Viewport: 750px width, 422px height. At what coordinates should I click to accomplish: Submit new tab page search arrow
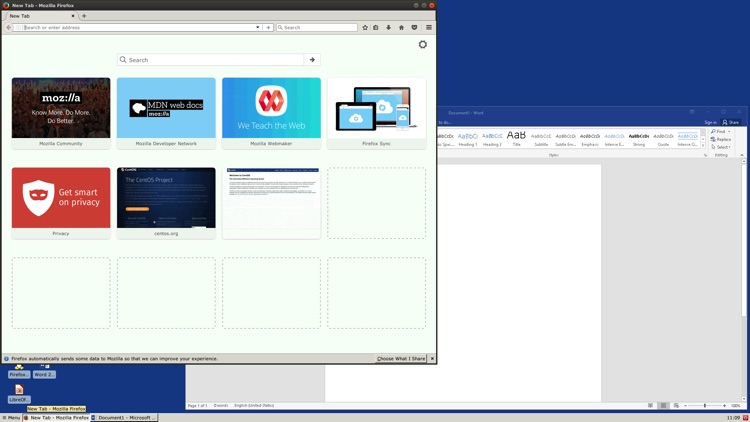click(x=312, y=60)
